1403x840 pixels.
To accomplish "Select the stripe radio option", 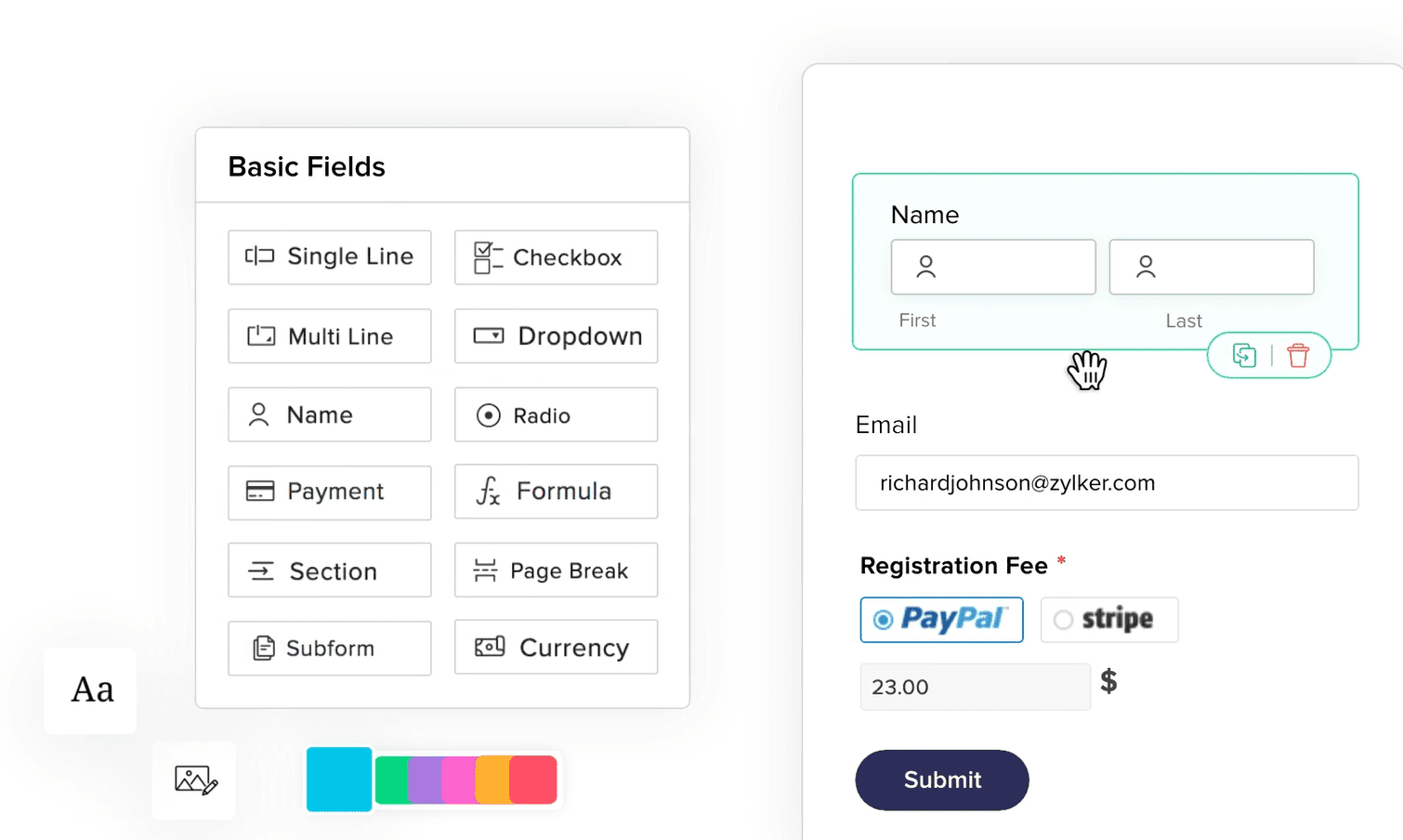I will pyautogui.click(x=1109, y=620).
